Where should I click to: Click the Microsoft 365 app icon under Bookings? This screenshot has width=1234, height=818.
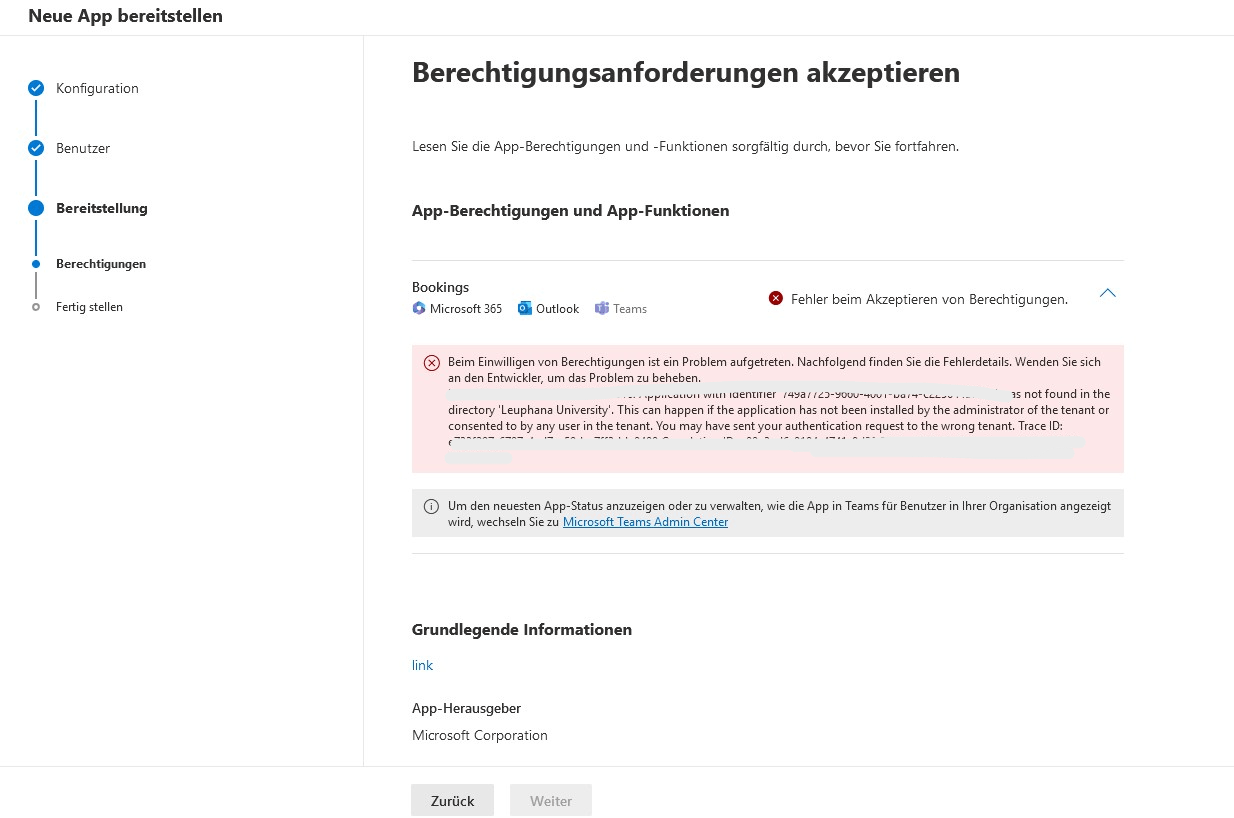tap(419, 308)
